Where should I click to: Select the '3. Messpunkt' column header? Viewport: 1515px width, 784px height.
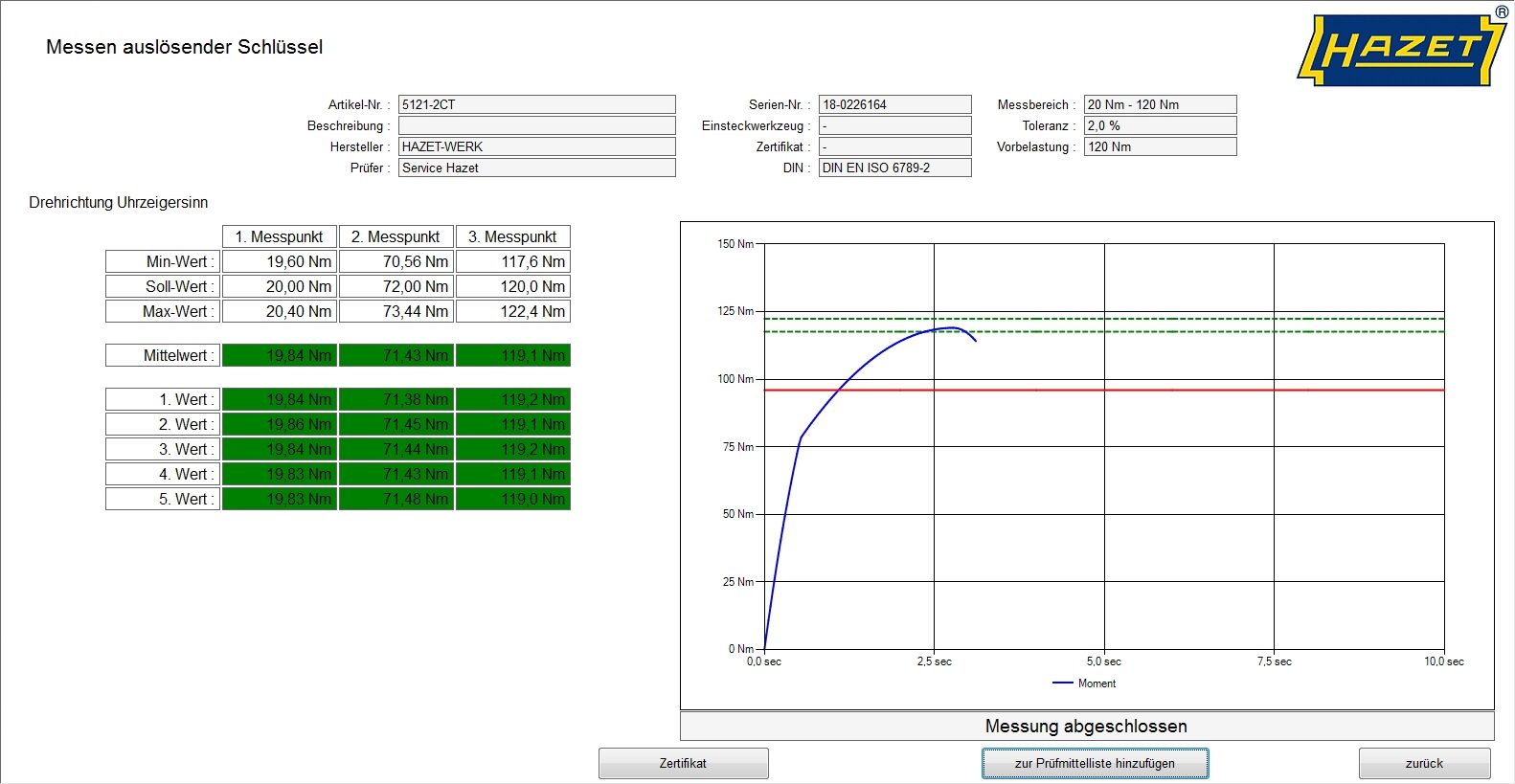click(x=512, y=236)
